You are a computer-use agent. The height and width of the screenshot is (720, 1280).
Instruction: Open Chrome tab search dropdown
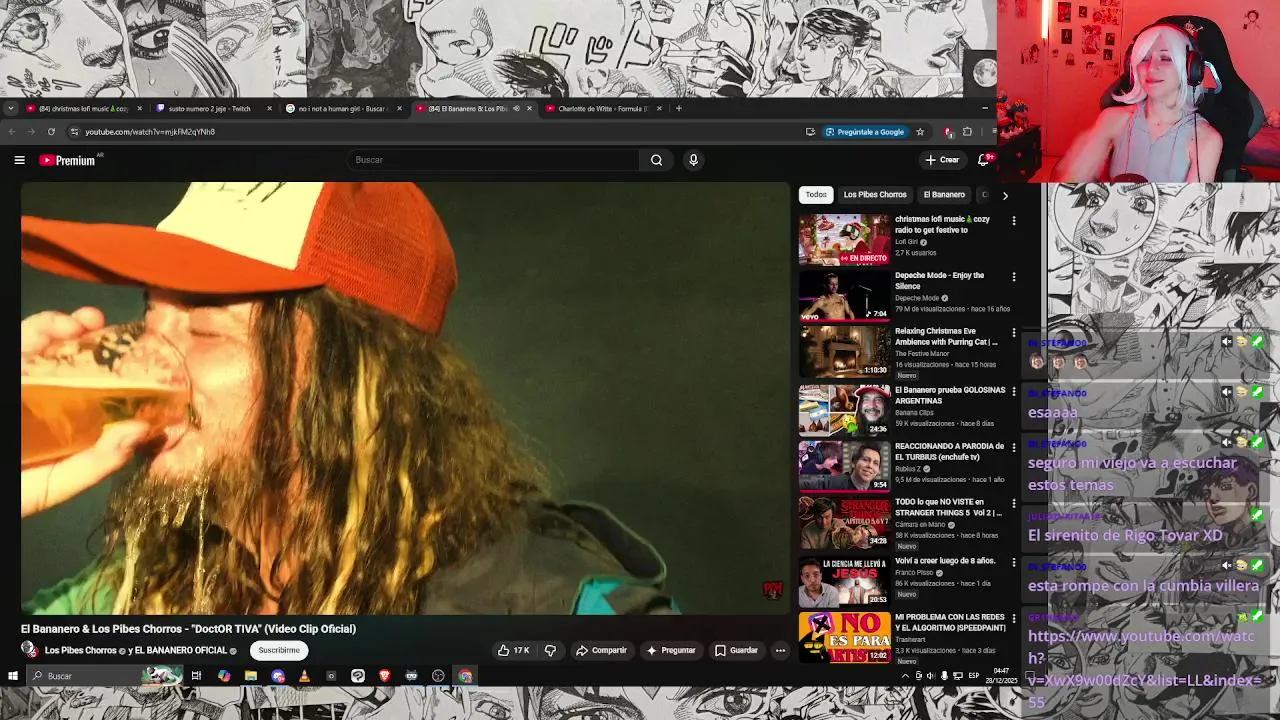point(10,108)
